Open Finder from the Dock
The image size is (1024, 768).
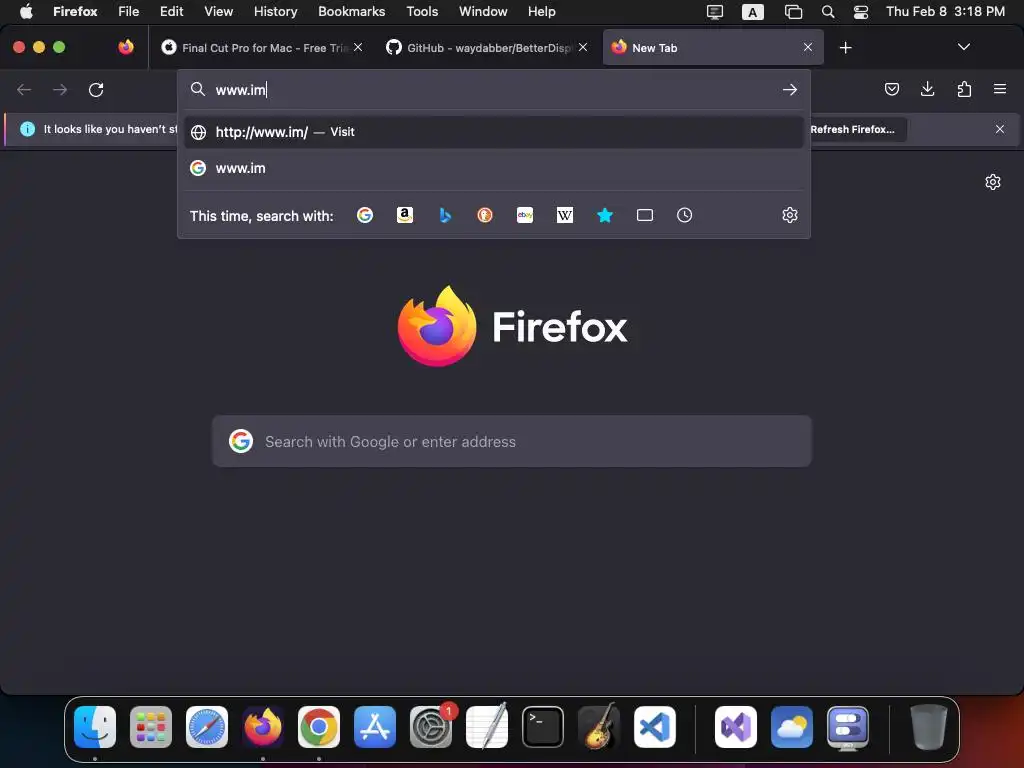95,726
